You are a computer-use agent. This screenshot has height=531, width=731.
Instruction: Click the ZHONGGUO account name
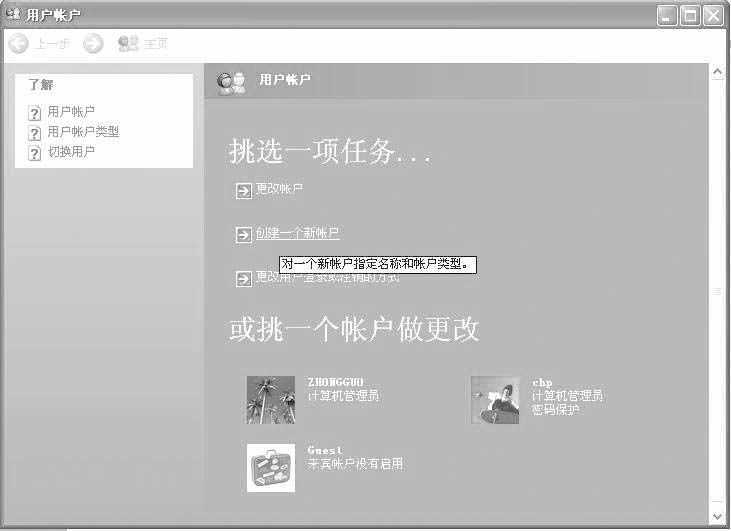[x=338, y=382]
